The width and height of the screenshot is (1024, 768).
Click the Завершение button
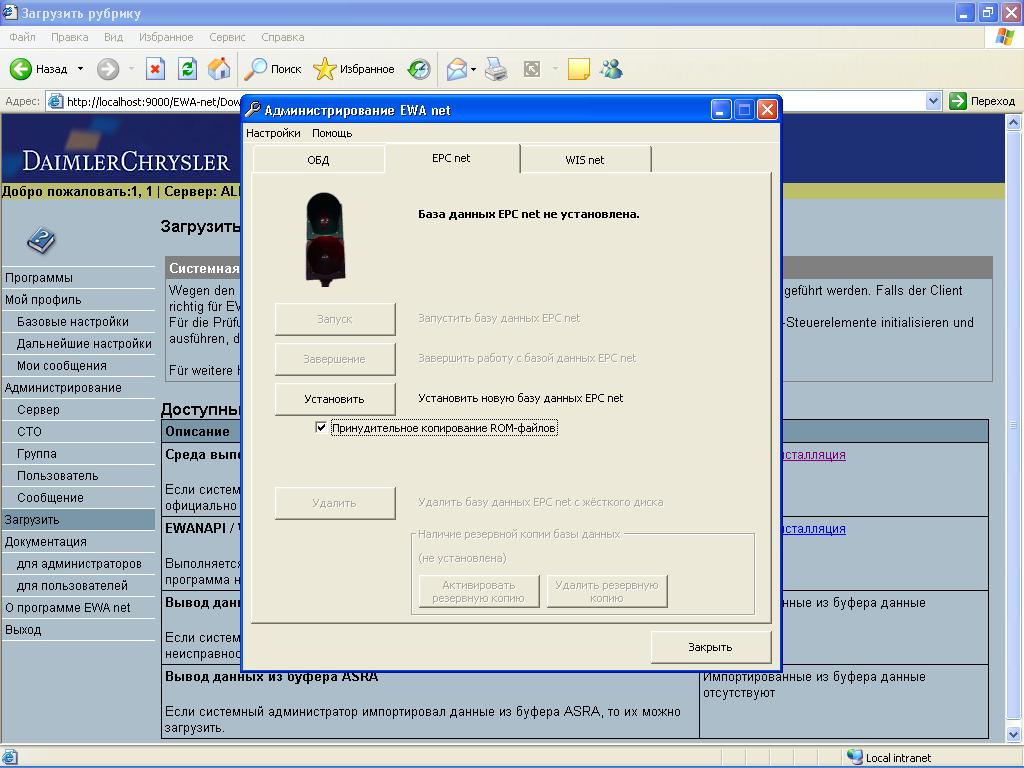pyautogui.click(x=334, y=359)
